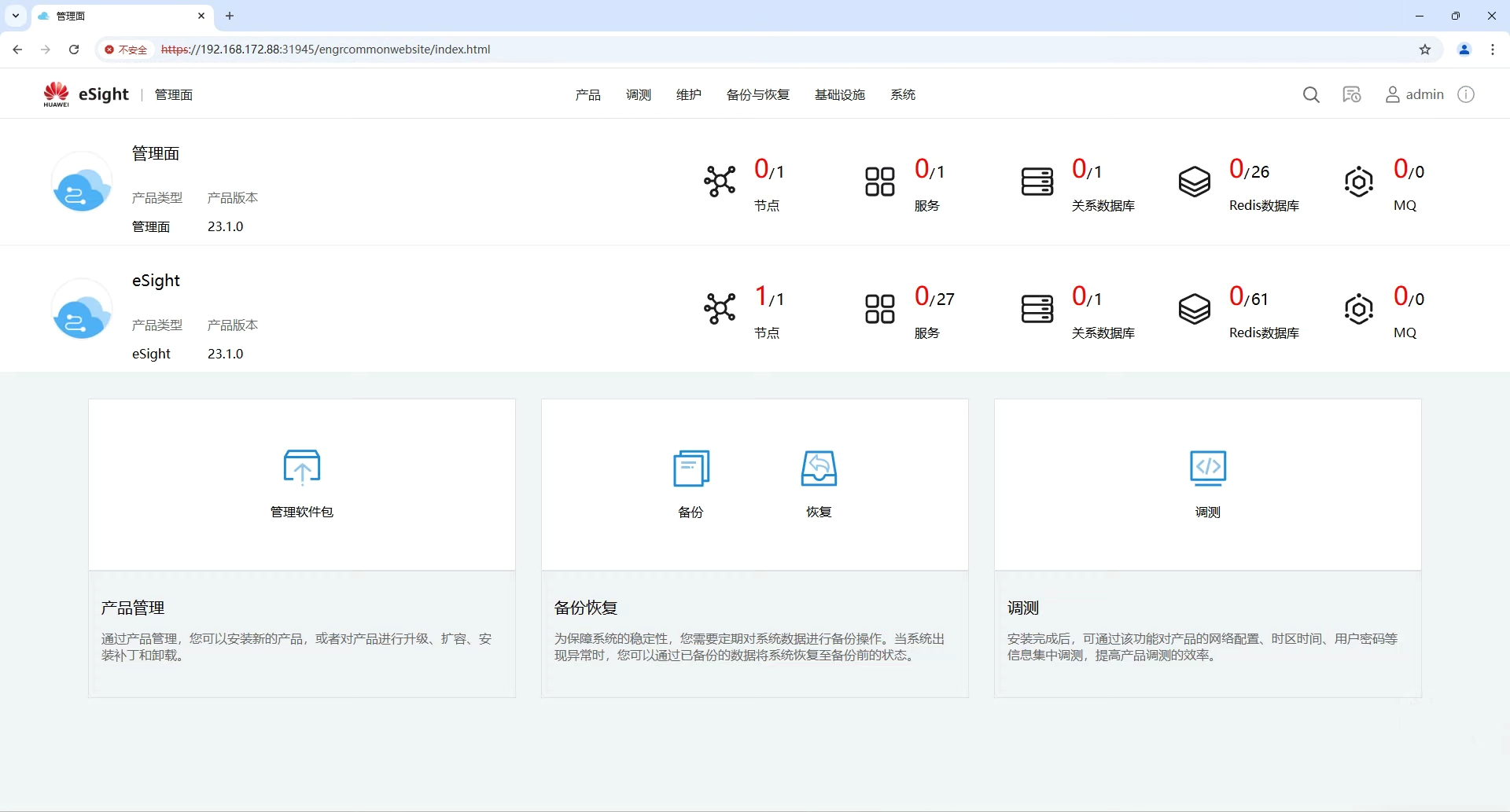
Task: Open the admin user account menu
Action: pos(1415,95)
